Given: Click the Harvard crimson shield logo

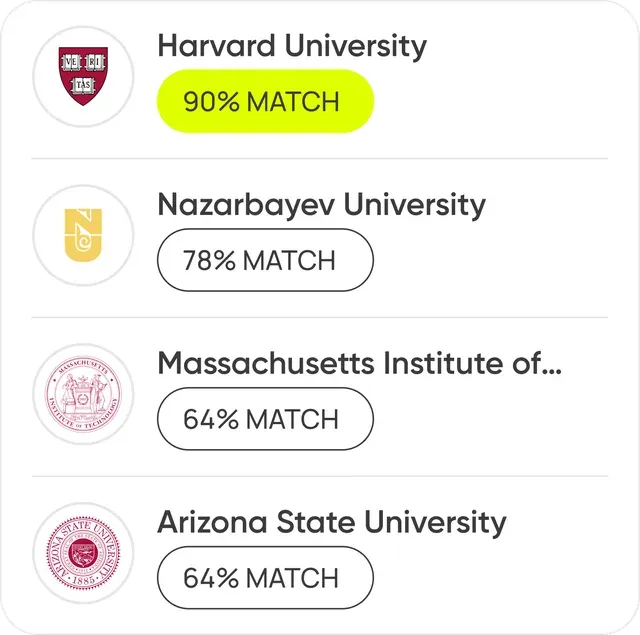Looking at the screenshot, I should tap(83, 76).
